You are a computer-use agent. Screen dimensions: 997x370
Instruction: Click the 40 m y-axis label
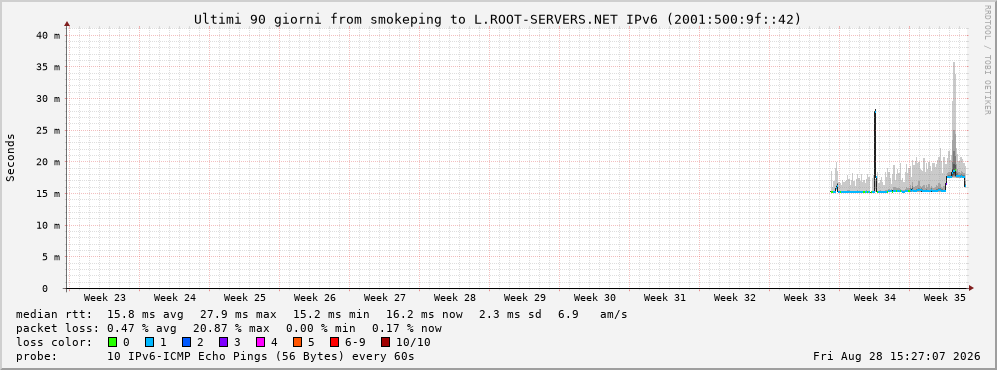tap(48, 36)
